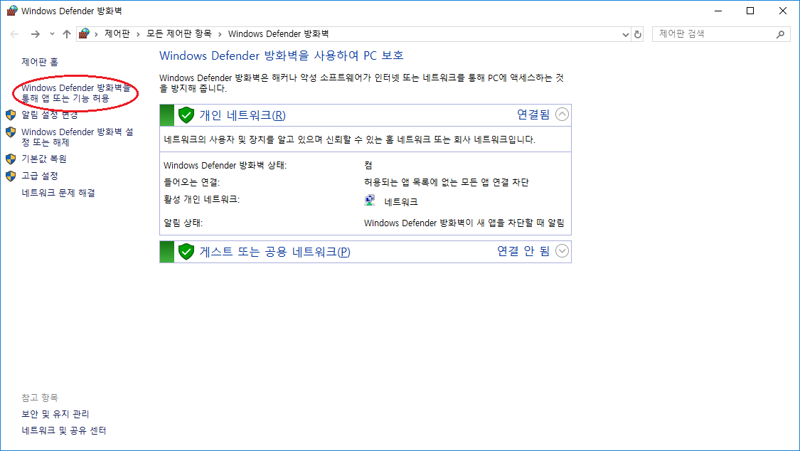Refresh the control panel page
Viewport: 800px width, 451px height.
[x=638, y=34]
